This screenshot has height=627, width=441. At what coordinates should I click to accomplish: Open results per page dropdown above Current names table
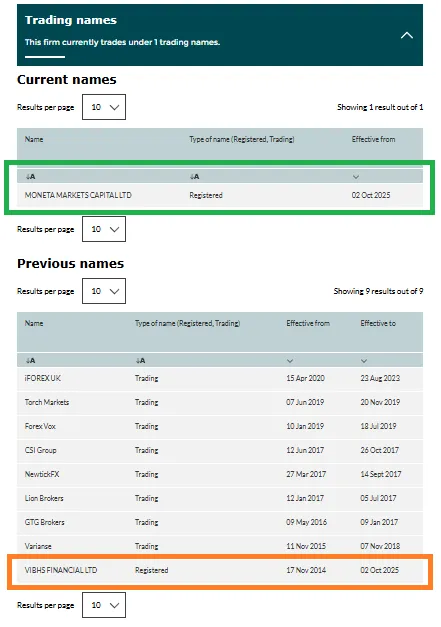click(x=104, y=107)
